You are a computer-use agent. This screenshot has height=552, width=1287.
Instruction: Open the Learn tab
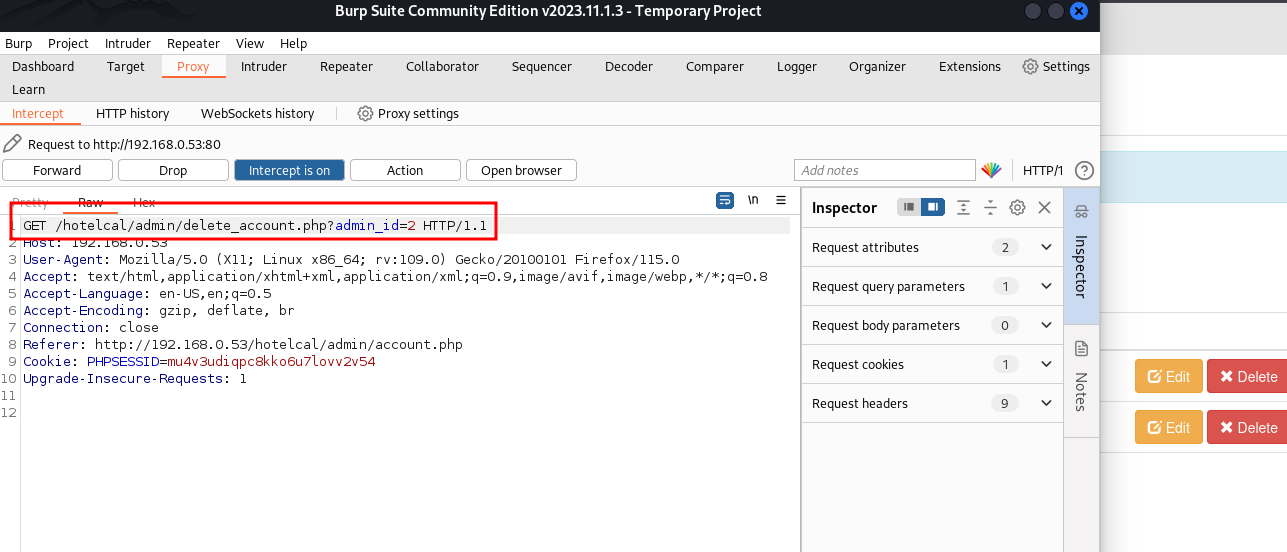(28, 89)
